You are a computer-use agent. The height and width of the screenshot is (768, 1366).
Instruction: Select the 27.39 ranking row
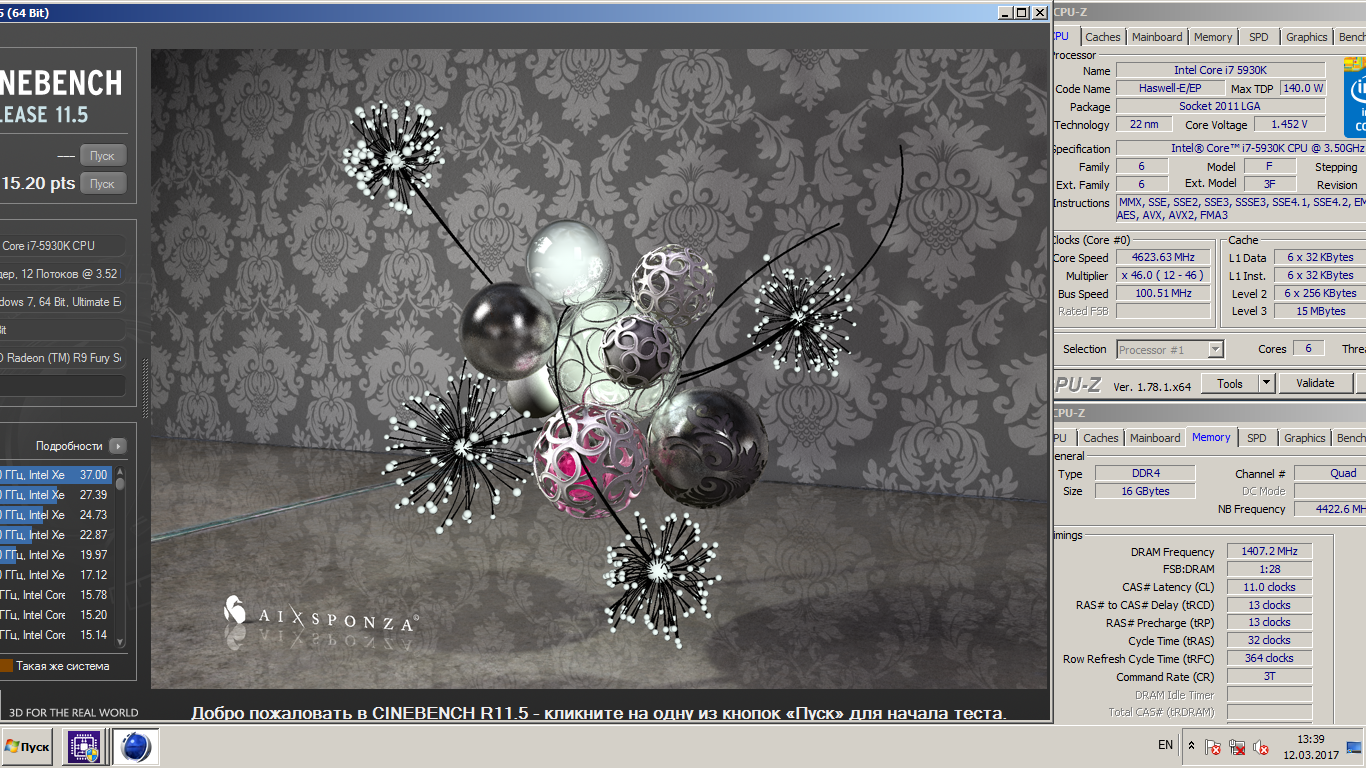pyautogui.click(x=57, y=495)
